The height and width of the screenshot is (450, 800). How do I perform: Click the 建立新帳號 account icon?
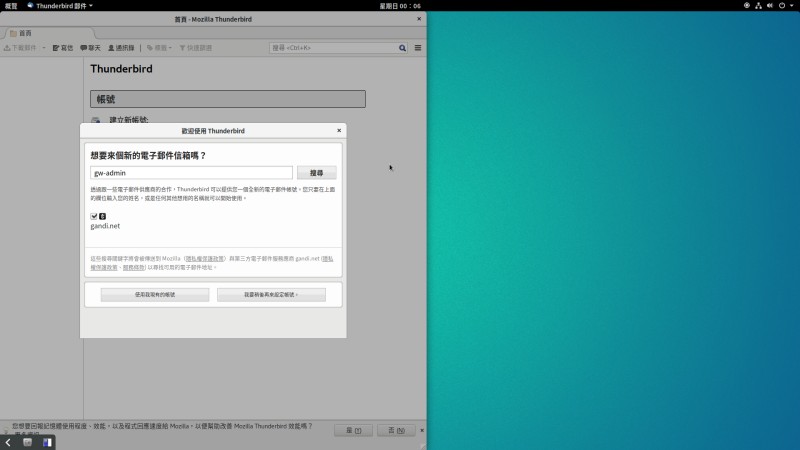coord(95,120)
